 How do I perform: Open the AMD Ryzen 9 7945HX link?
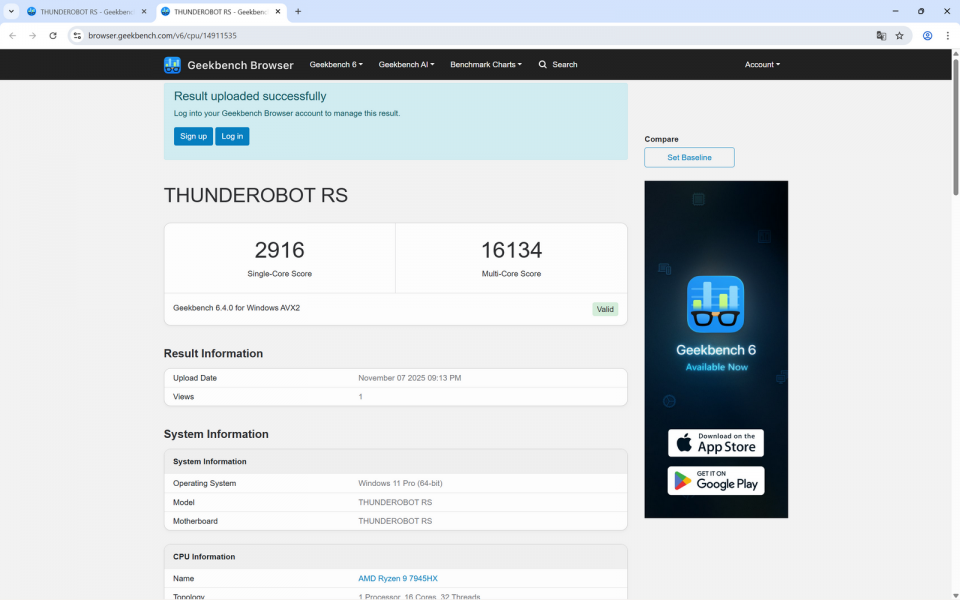point(398,578)
